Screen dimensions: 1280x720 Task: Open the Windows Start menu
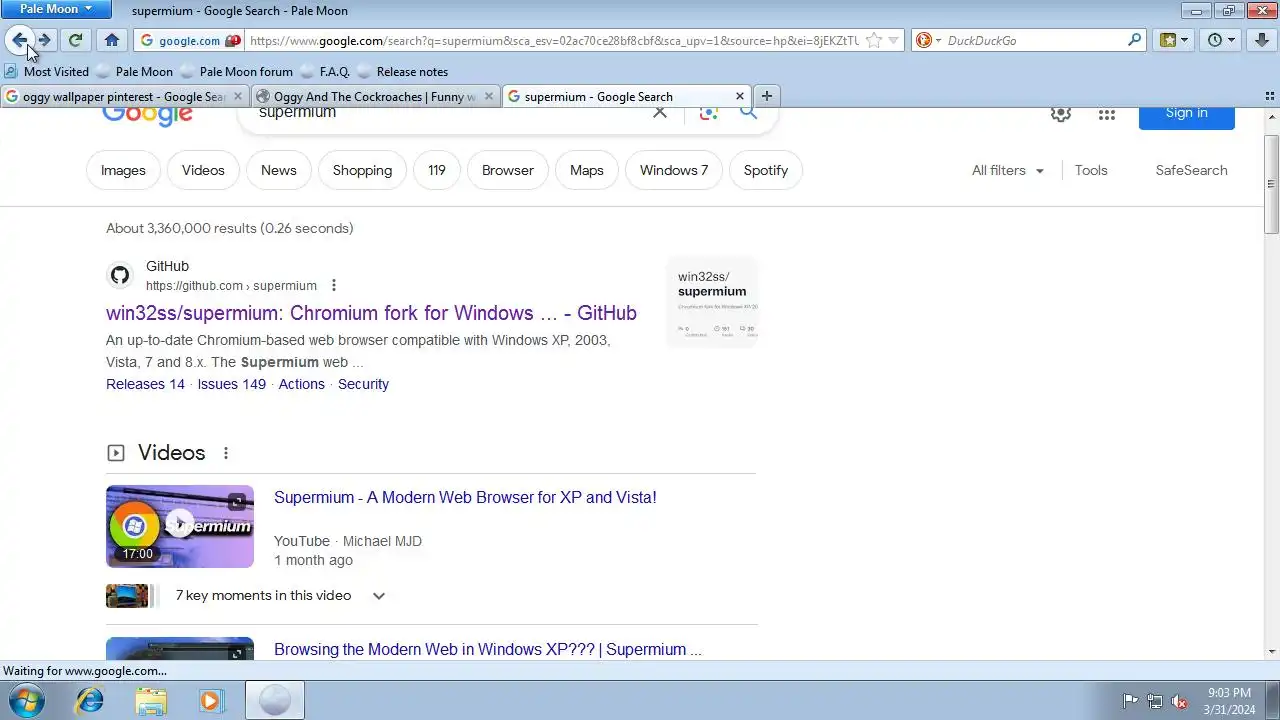tap(26, 701)
